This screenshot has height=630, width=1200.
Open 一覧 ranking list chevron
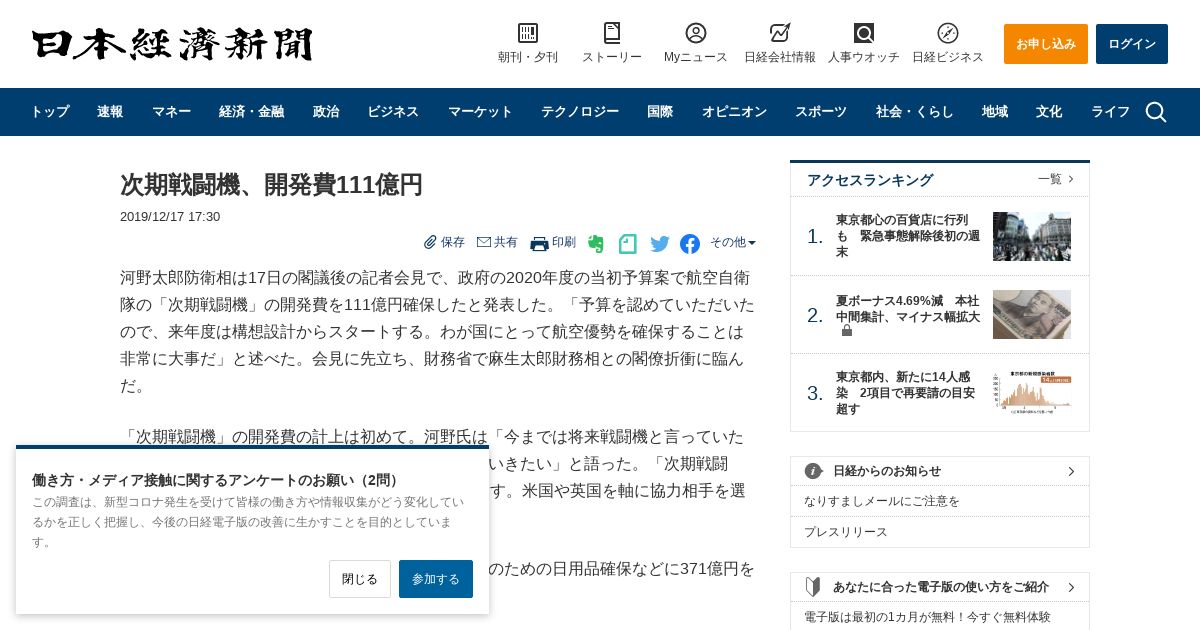tap(1071, 179)
